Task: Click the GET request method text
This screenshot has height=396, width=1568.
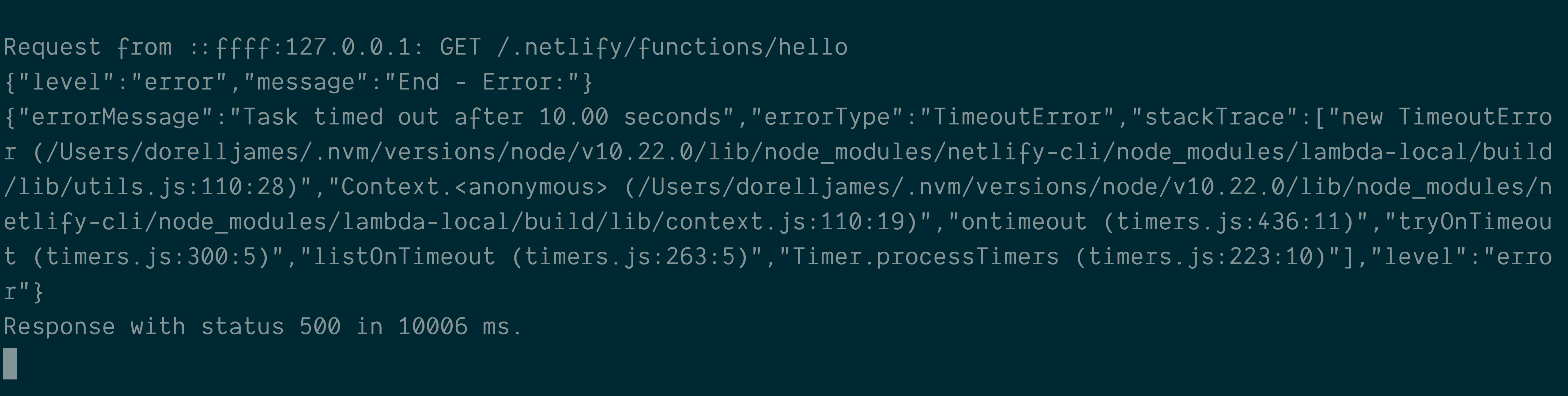Action: pos(460,47)
